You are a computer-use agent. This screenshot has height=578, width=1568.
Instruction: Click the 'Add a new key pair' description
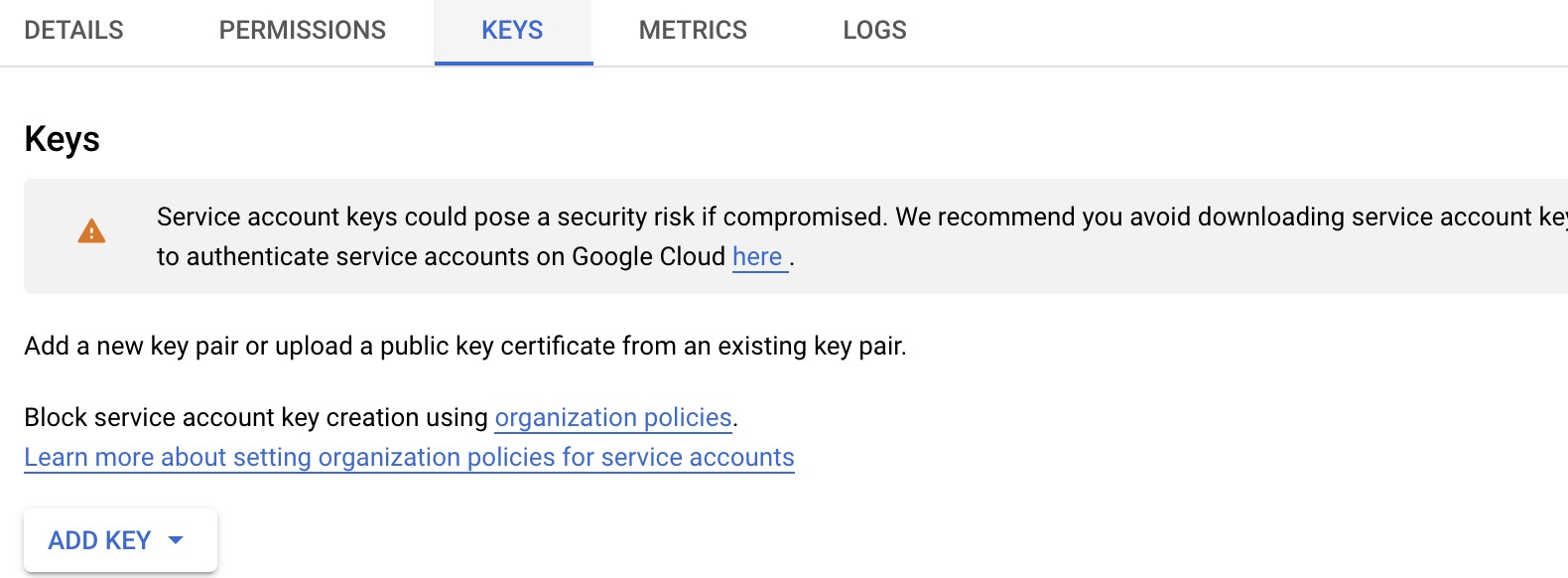pos(465,346)
